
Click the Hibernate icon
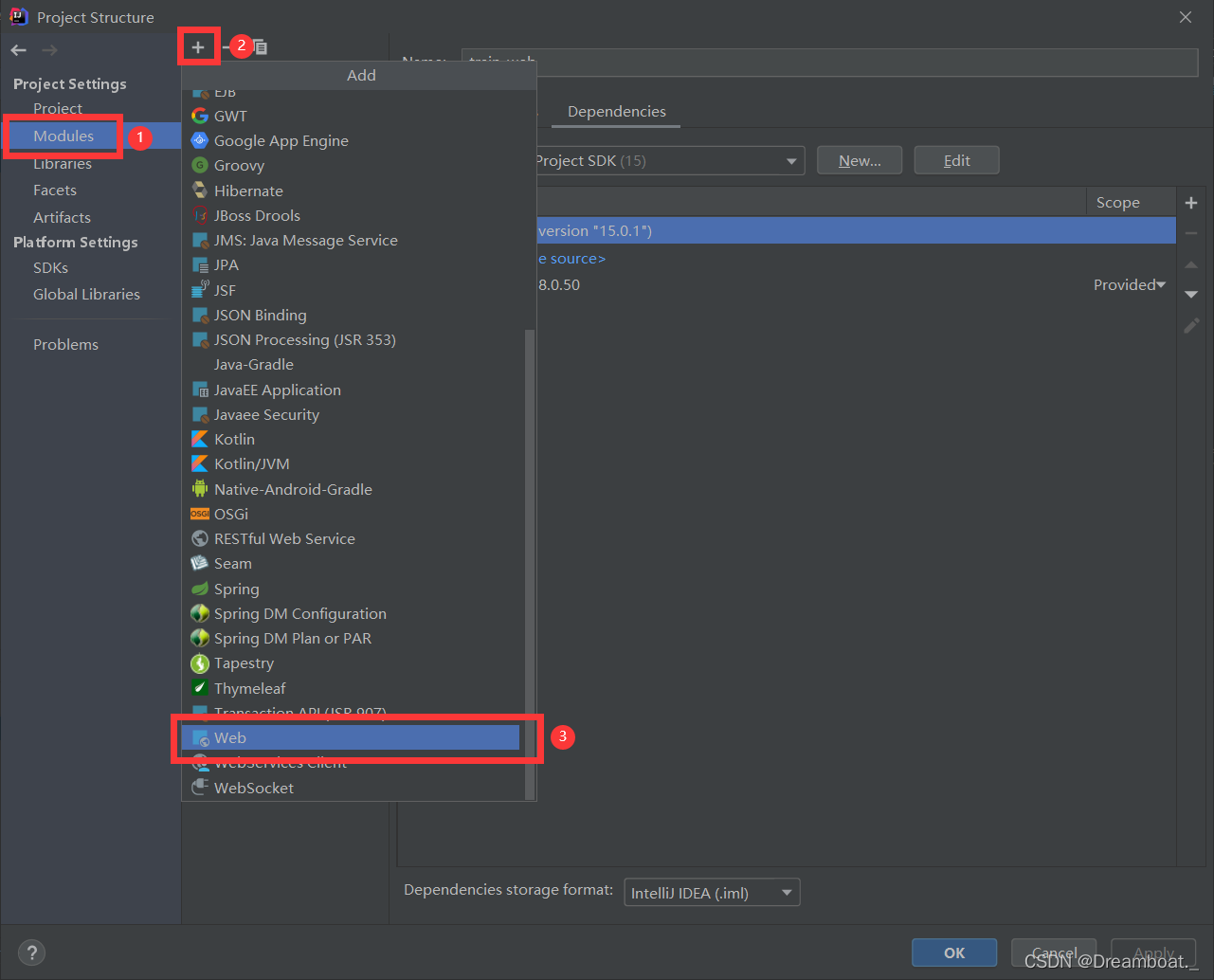(x=200, y=191)
